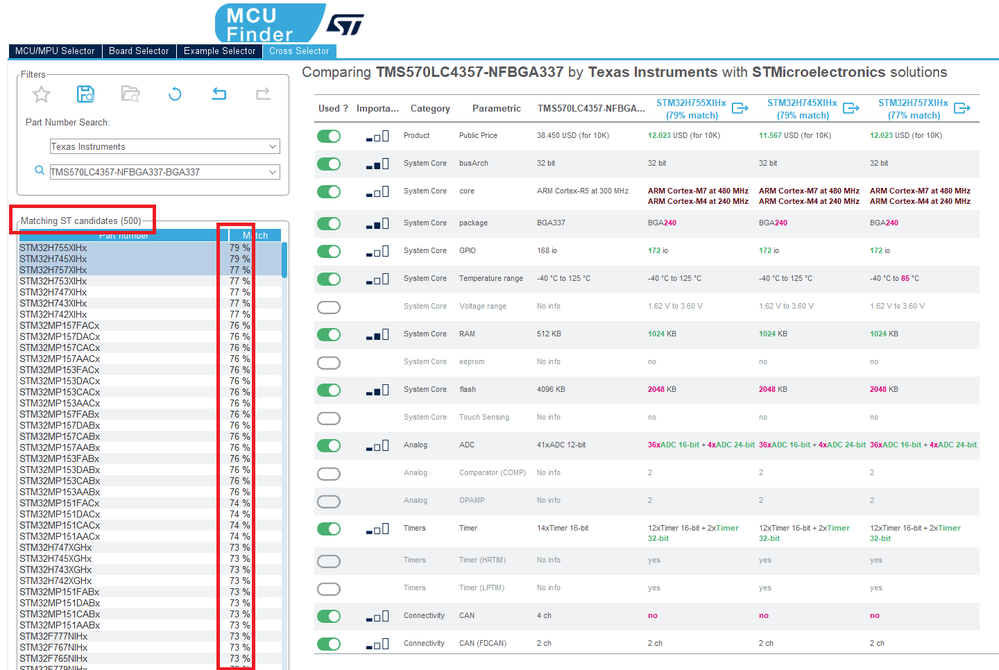Reset filters with the circular arrow icon
Screen dimensions: 999x670
175,94
